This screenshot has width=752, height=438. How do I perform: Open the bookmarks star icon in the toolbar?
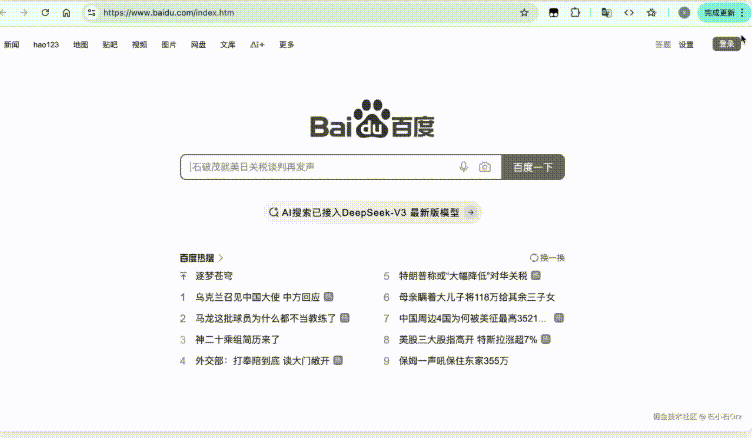pos(651,12)
